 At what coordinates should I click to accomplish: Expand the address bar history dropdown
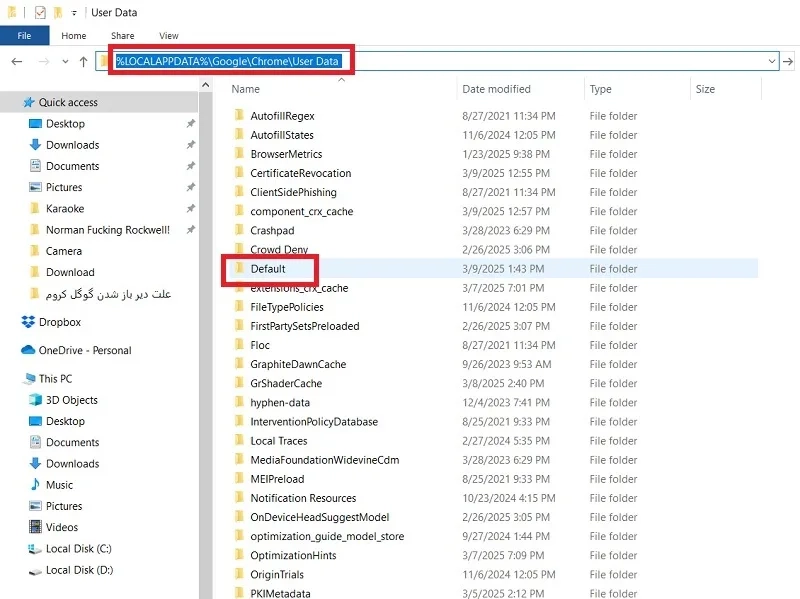(x=771, y=61)
